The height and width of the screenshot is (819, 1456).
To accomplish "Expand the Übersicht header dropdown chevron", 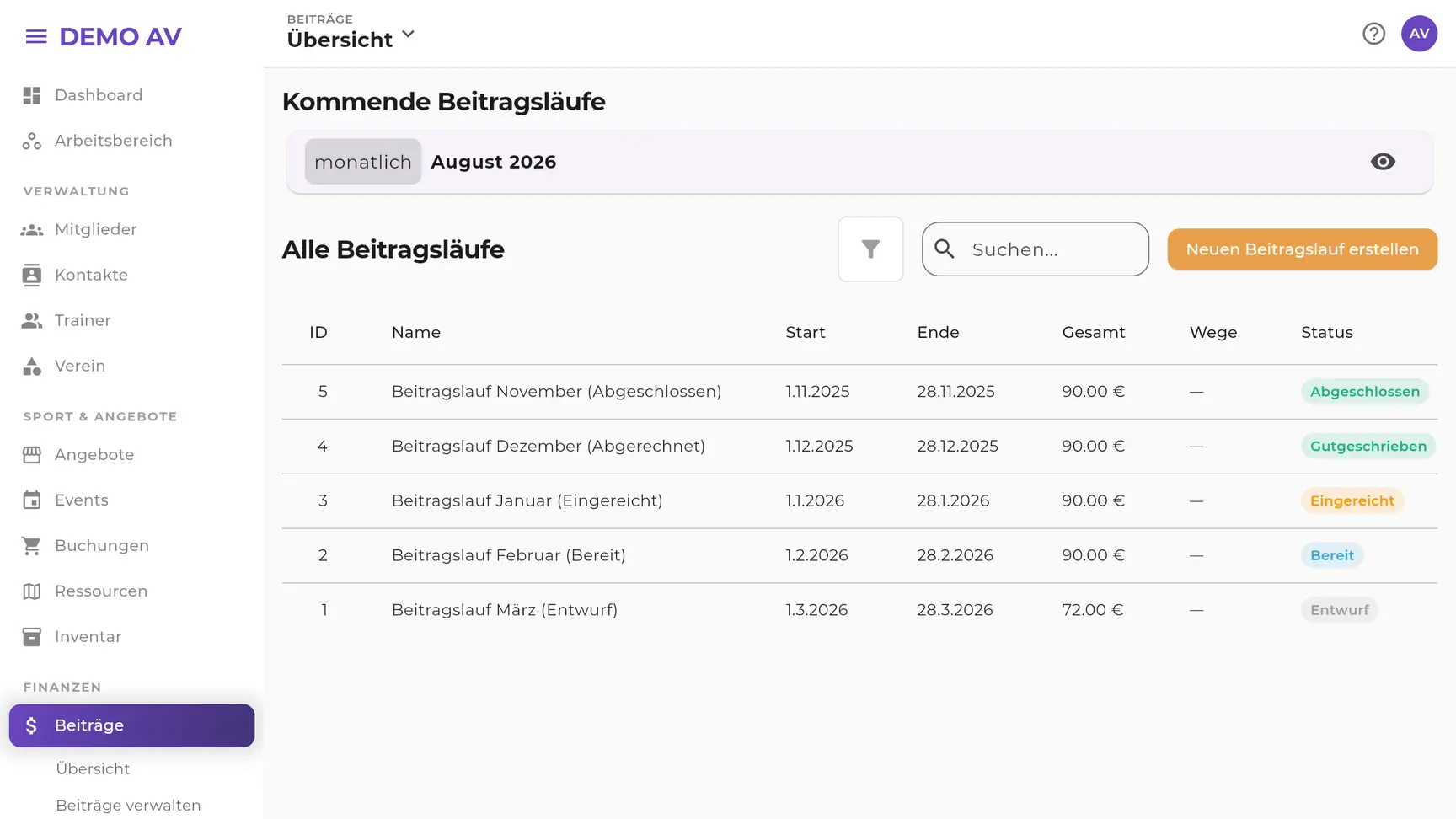I will coord(409,35).
